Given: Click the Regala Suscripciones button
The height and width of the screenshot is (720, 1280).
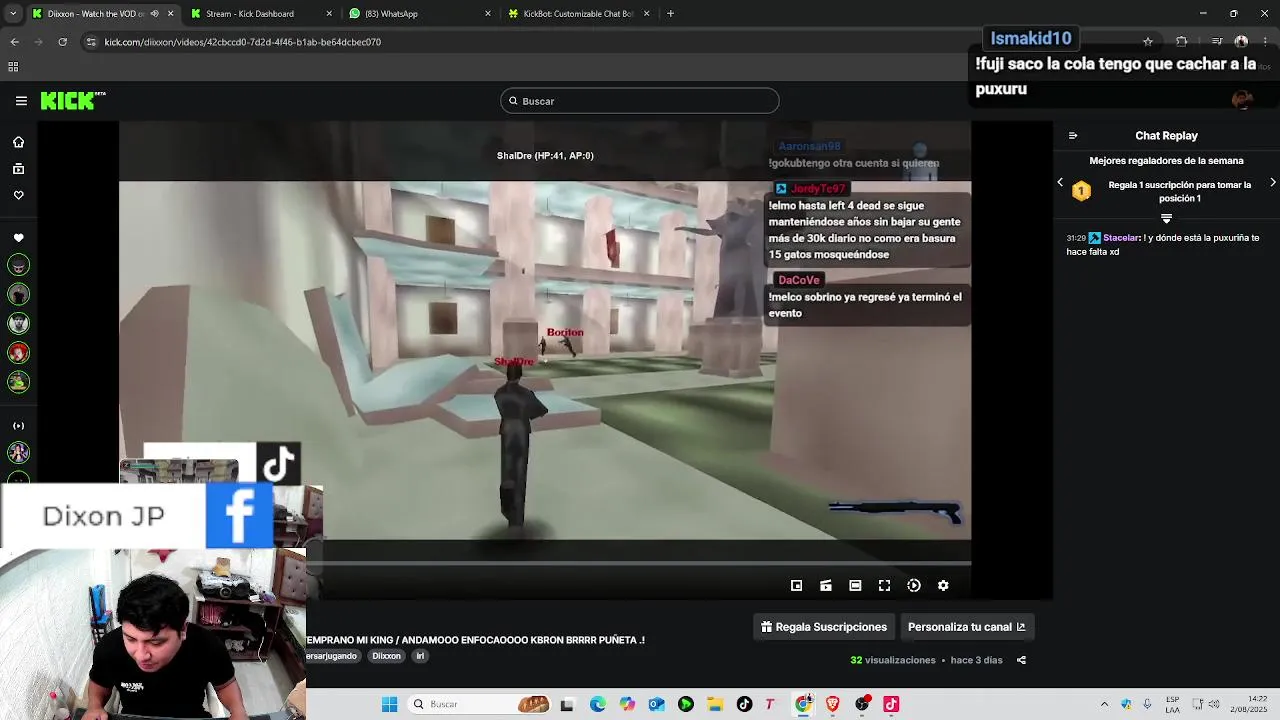Looking at the screenshot, I should pos(824,627).
